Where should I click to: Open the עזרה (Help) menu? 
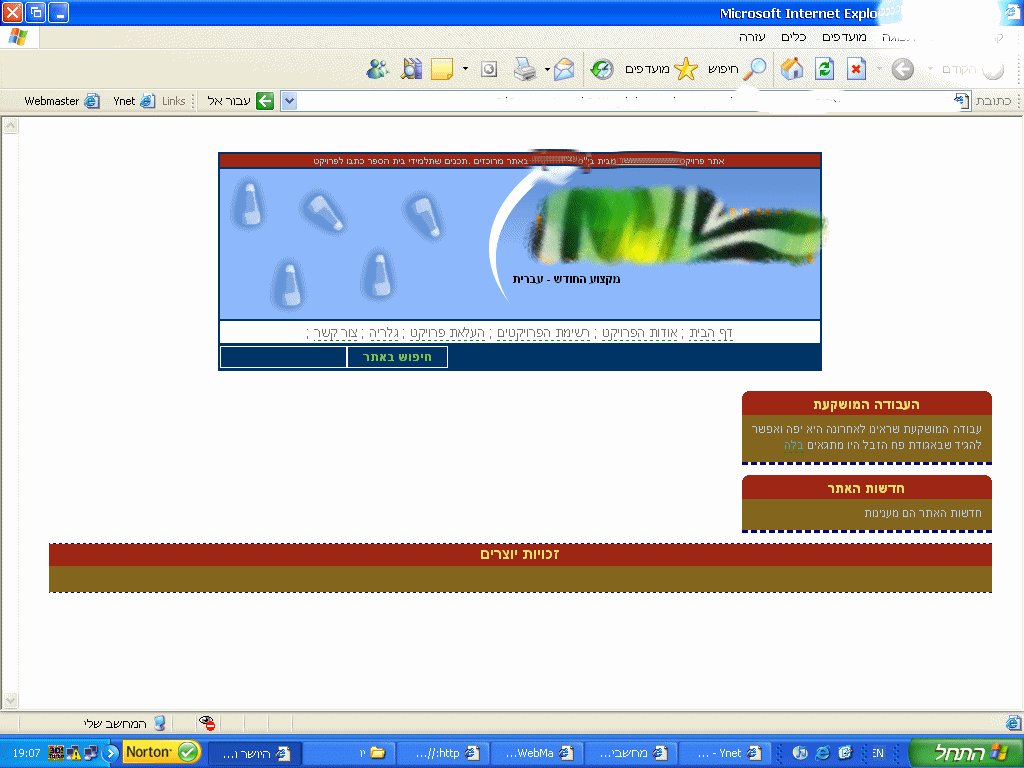point(752,37)
